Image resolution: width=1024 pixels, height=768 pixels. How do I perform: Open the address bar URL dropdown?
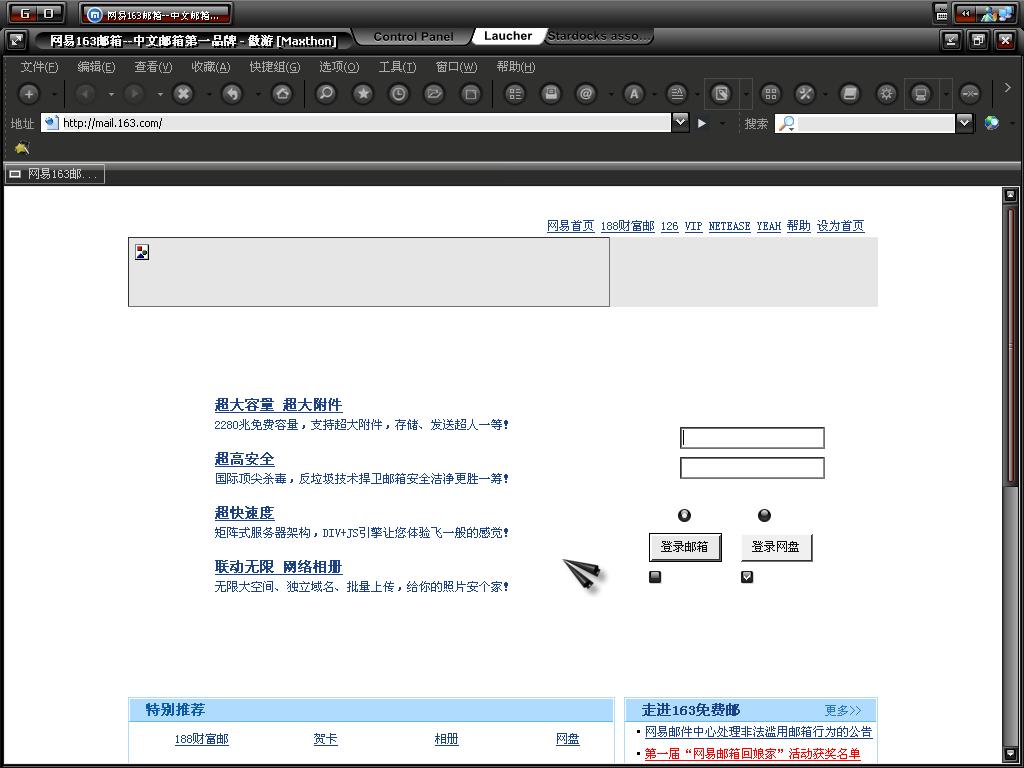point(680,122)
